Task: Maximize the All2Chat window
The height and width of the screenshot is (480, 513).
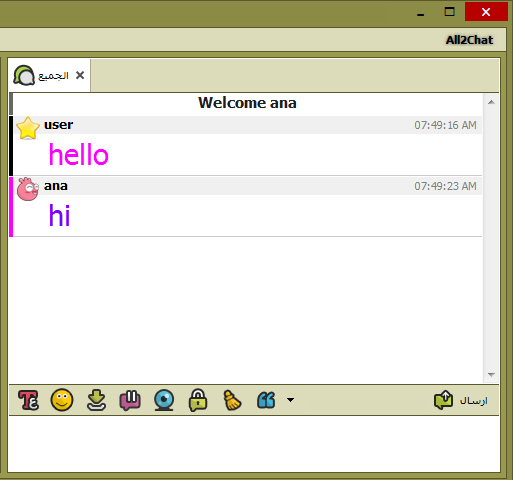Action: click(x=450, y=12)
